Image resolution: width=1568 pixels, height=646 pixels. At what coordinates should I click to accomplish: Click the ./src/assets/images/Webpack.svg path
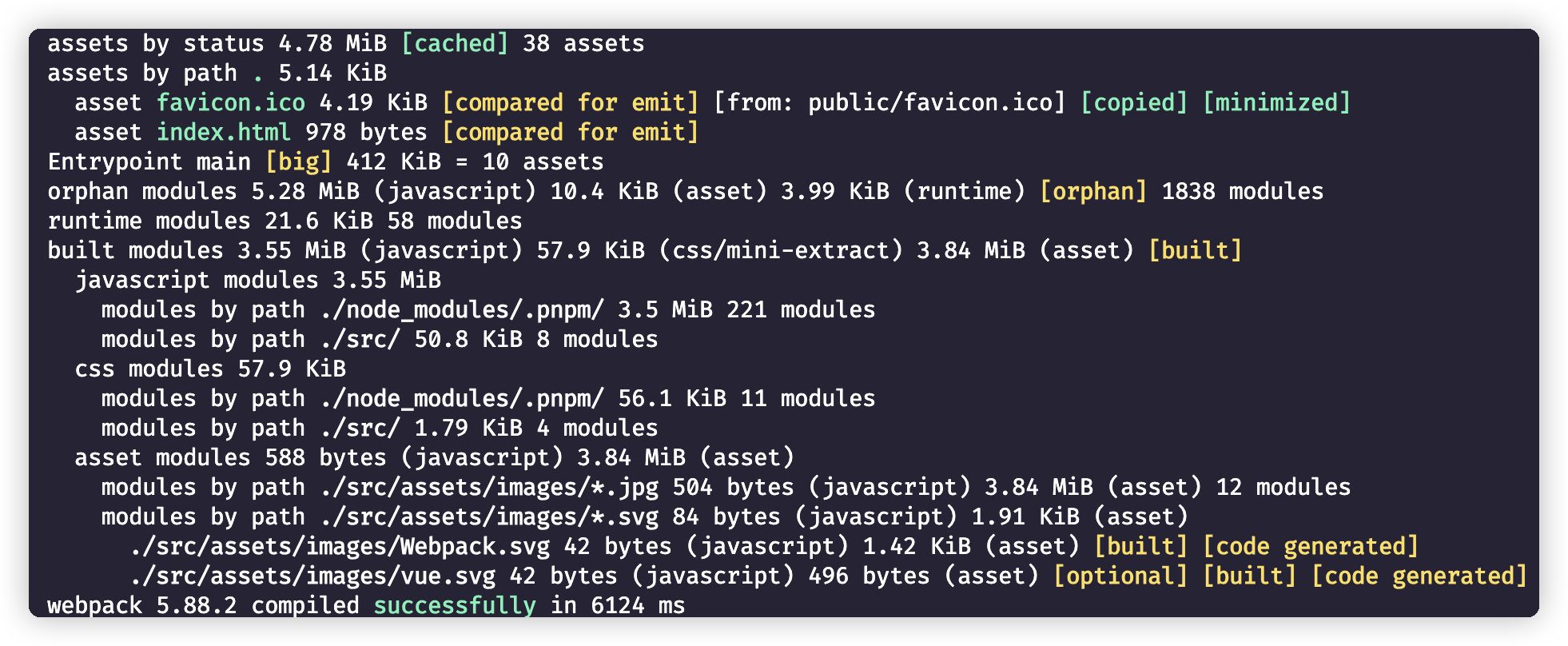(340, 546)
